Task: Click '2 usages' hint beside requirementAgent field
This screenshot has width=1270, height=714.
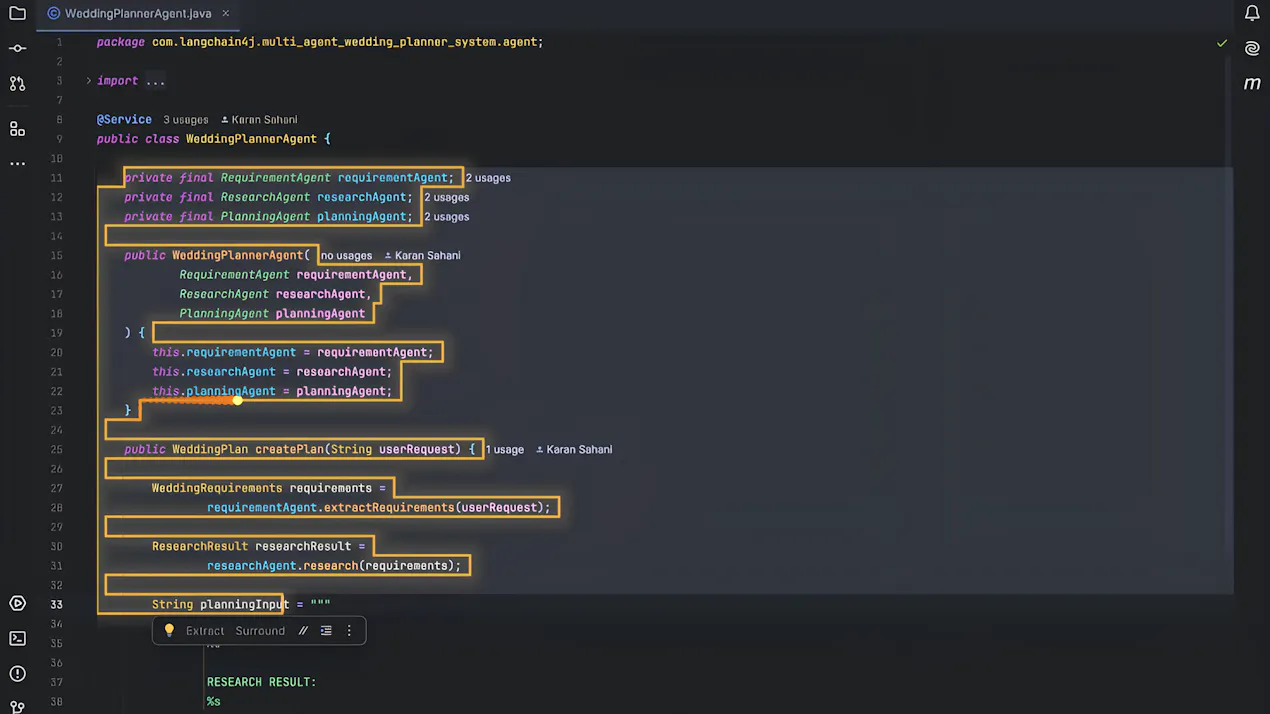Action: tap(488, 178)
